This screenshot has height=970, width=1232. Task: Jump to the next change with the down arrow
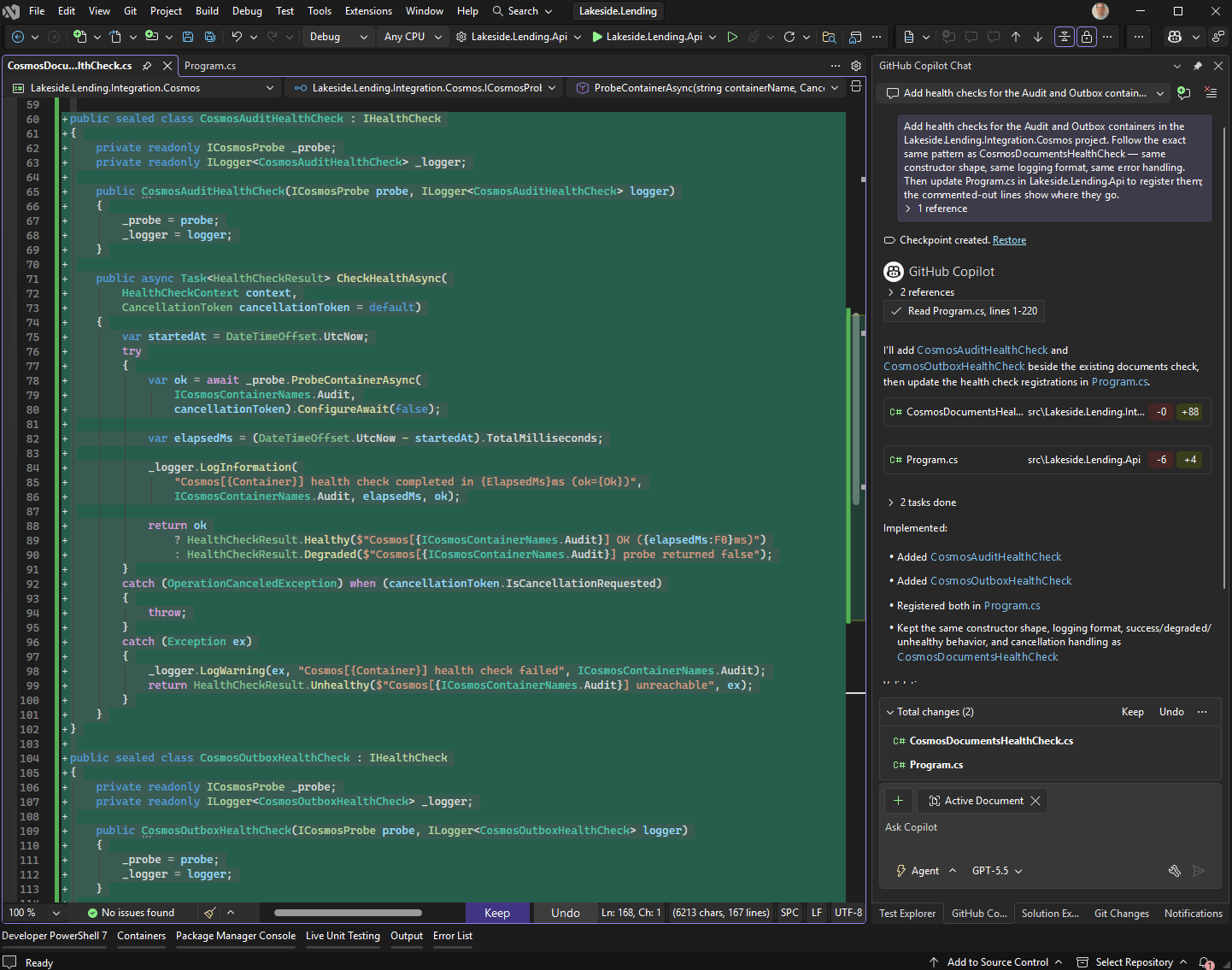pyautogui.click(x=1038, y=37)
